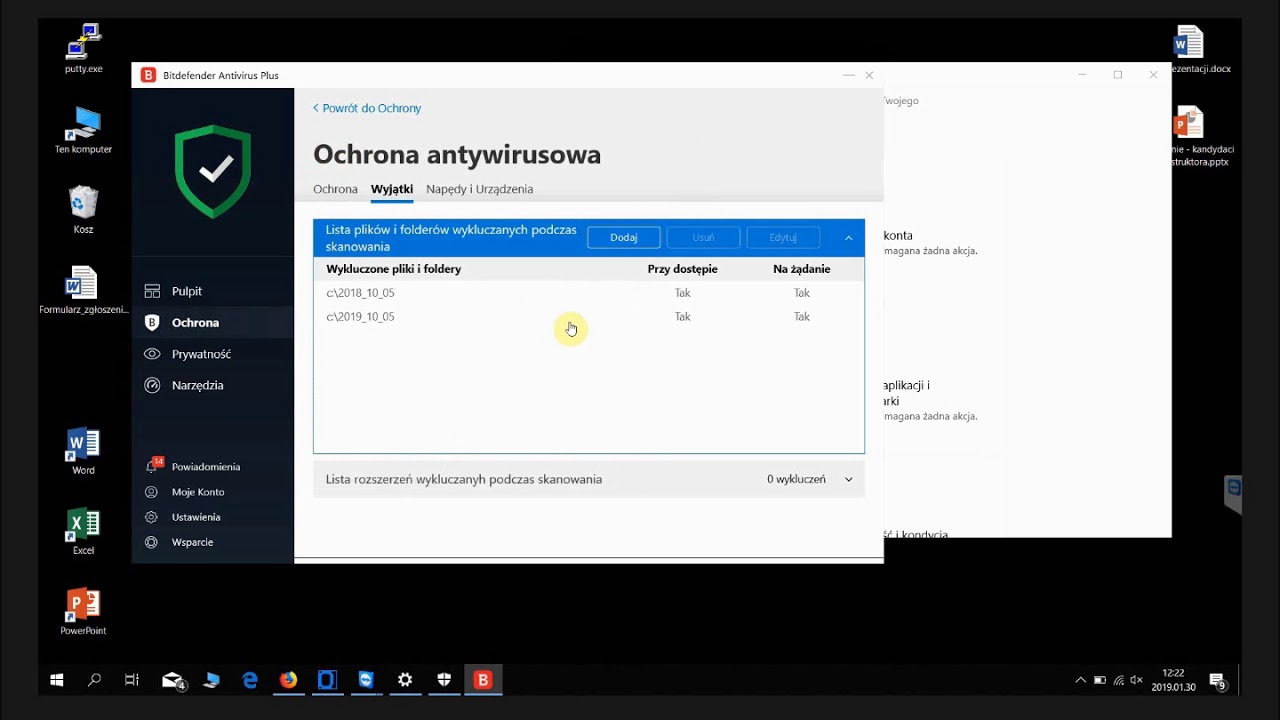Open Kosz recycle bin icon

(x=83, y=210)
